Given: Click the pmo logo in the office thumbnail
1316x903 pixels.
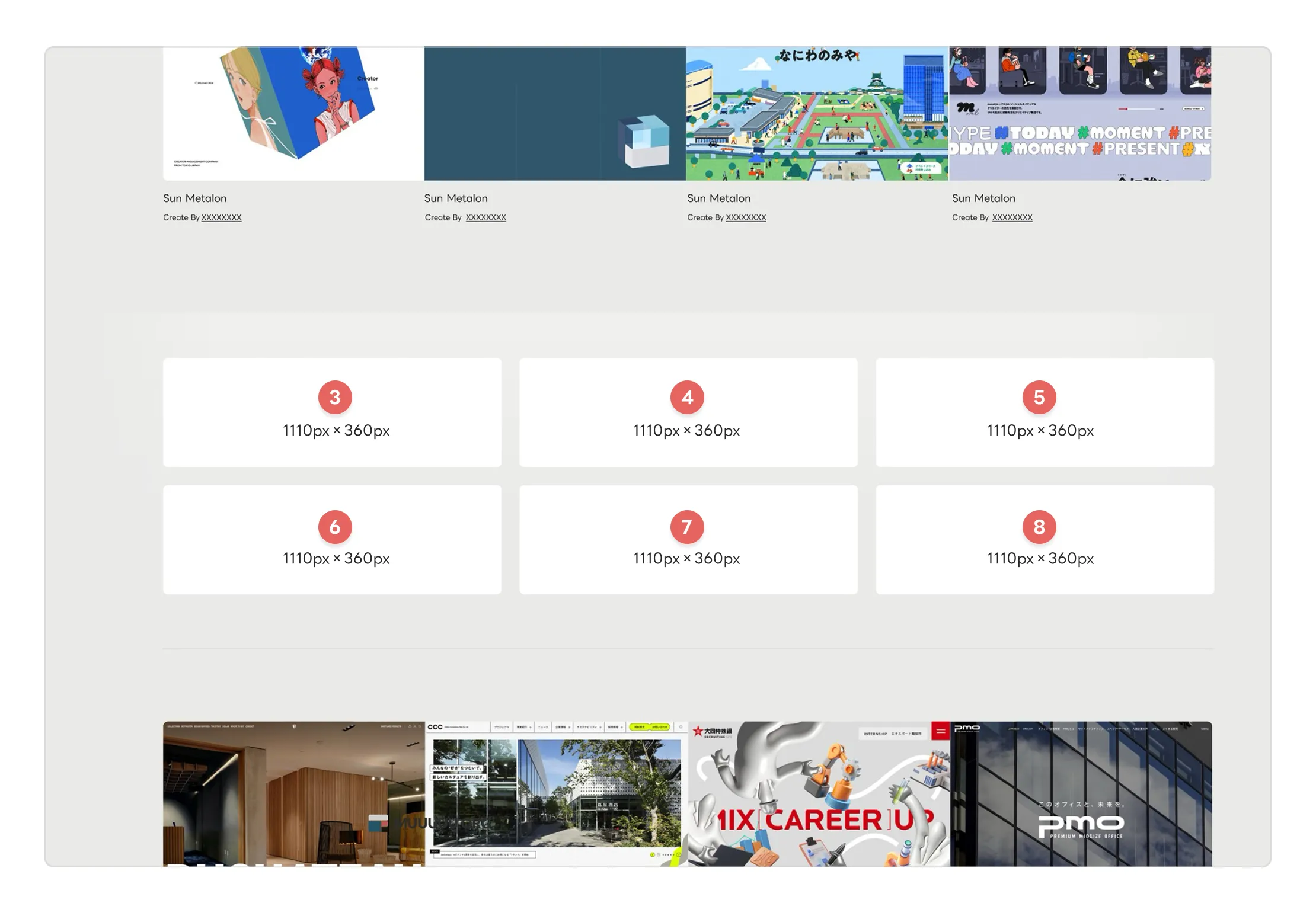Looking at the screenshot, I should click(1080, 824).
